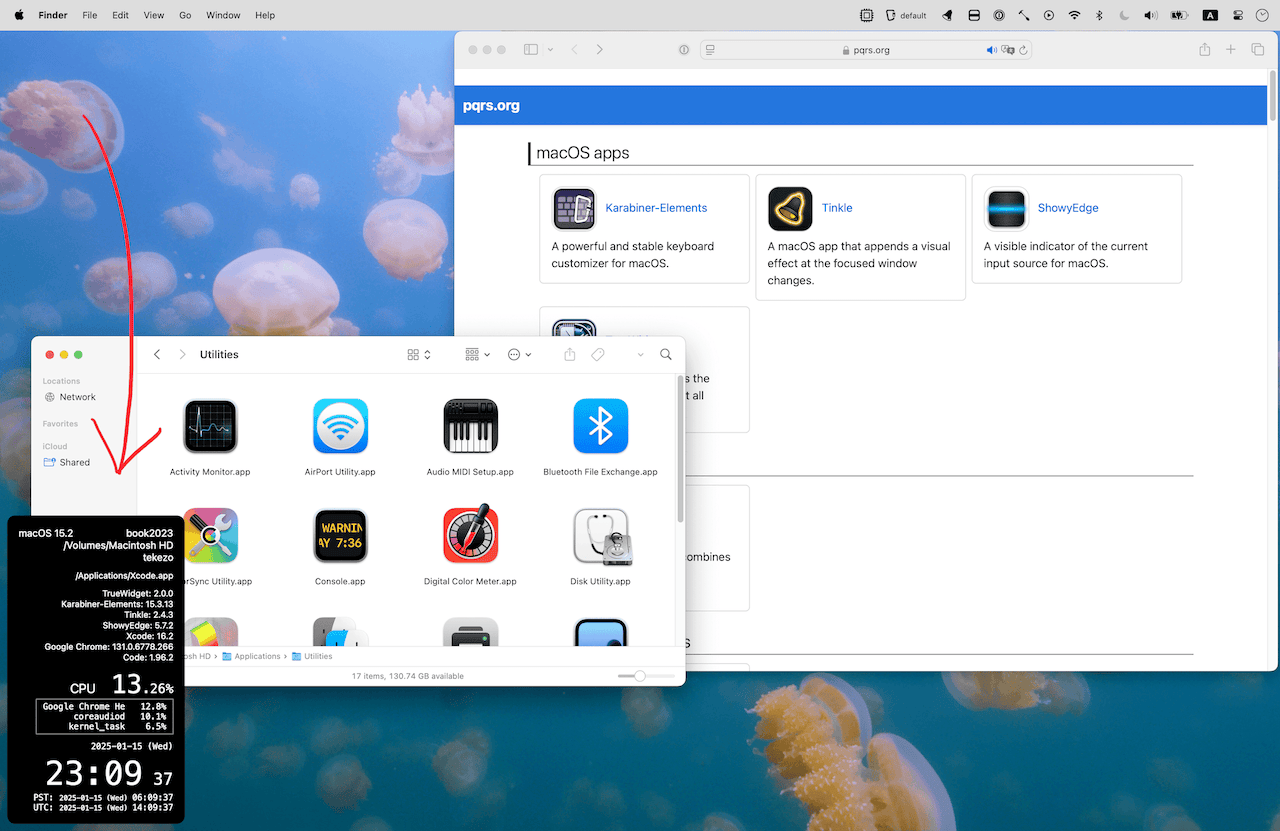Open the Go menu in menu bar
Image resolution: width=1280 pixels, height=831 pixels.
[x=185, y=15]
